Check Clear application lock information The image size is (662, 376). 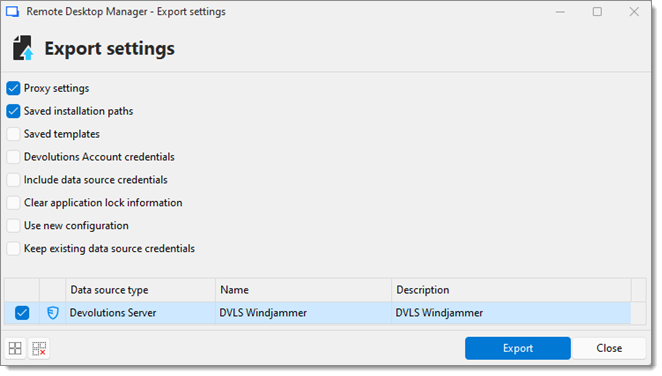[13, 203]
